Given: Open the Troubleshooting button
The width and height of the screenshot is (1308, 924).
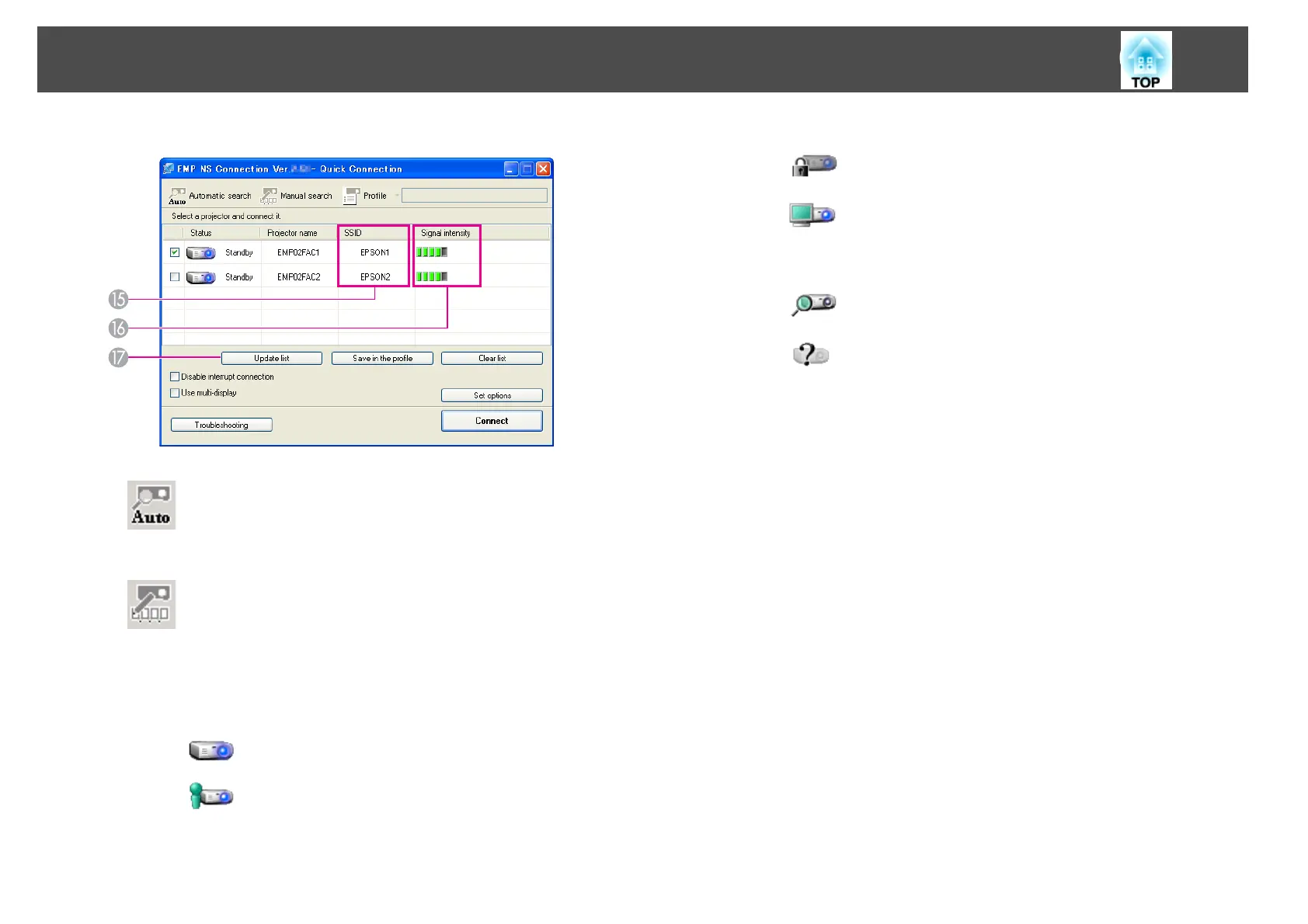Looking at the screenshot, I should click(x=221, y=425).
